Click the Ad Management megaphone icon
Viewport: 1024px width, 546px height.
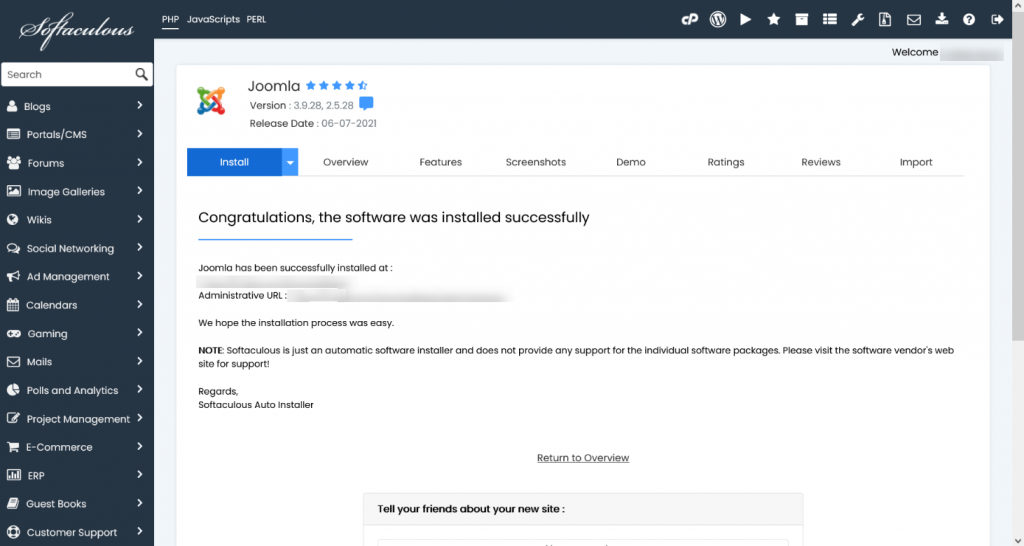coord(13,276)
